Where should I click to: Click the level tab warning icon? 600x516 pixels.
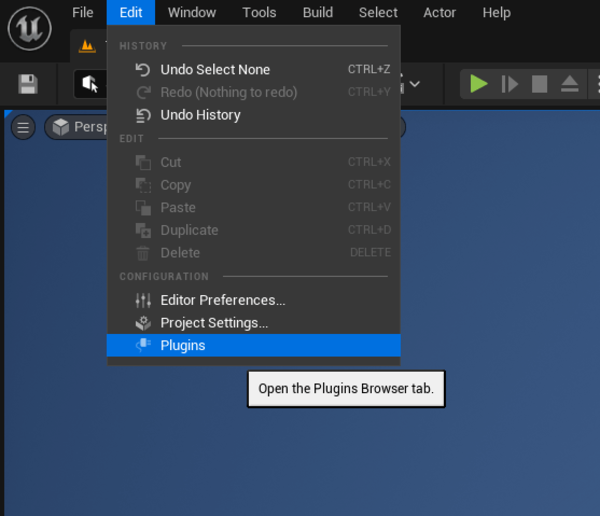point(87,46)
